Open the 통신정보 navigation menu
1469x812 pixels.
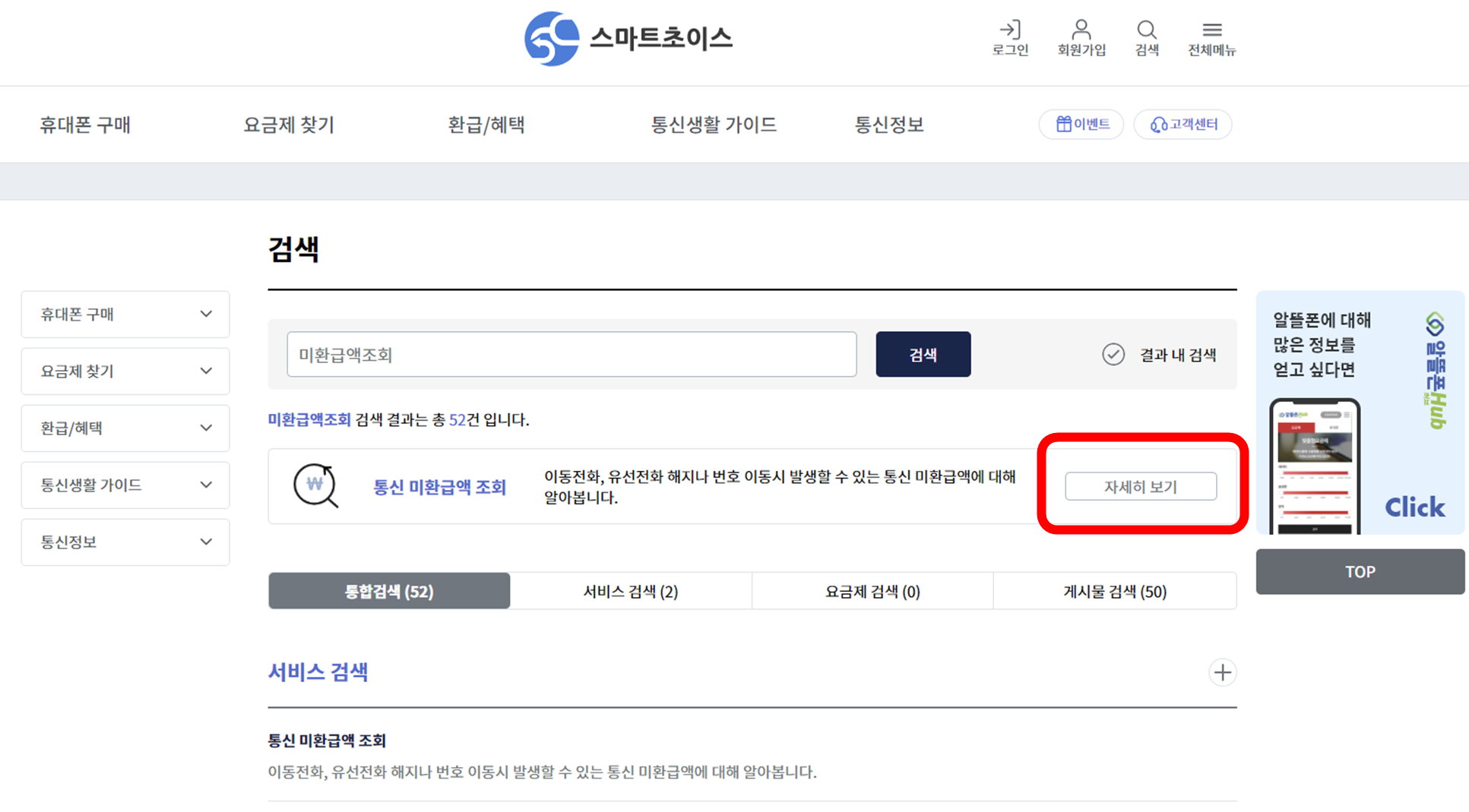pos(890,124)
